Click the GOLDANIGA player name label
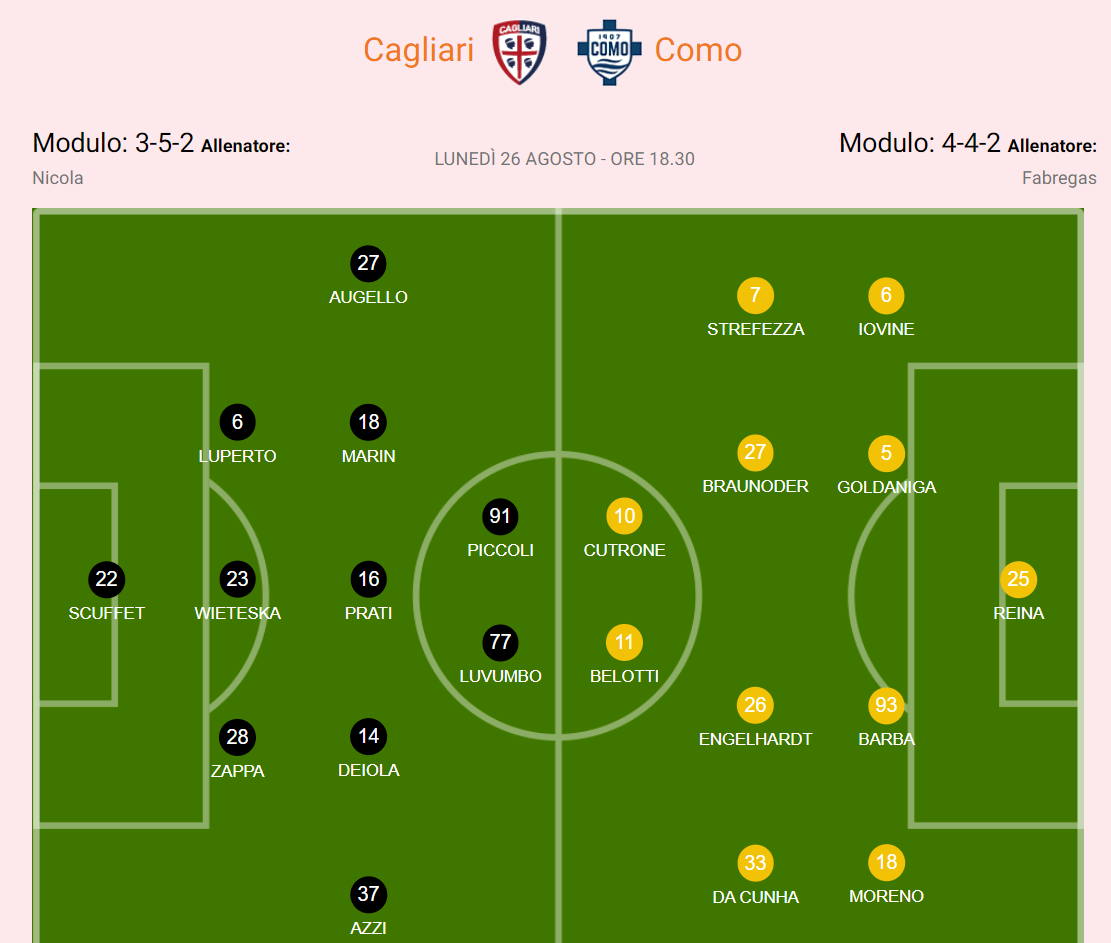 (x=886, y=487)
